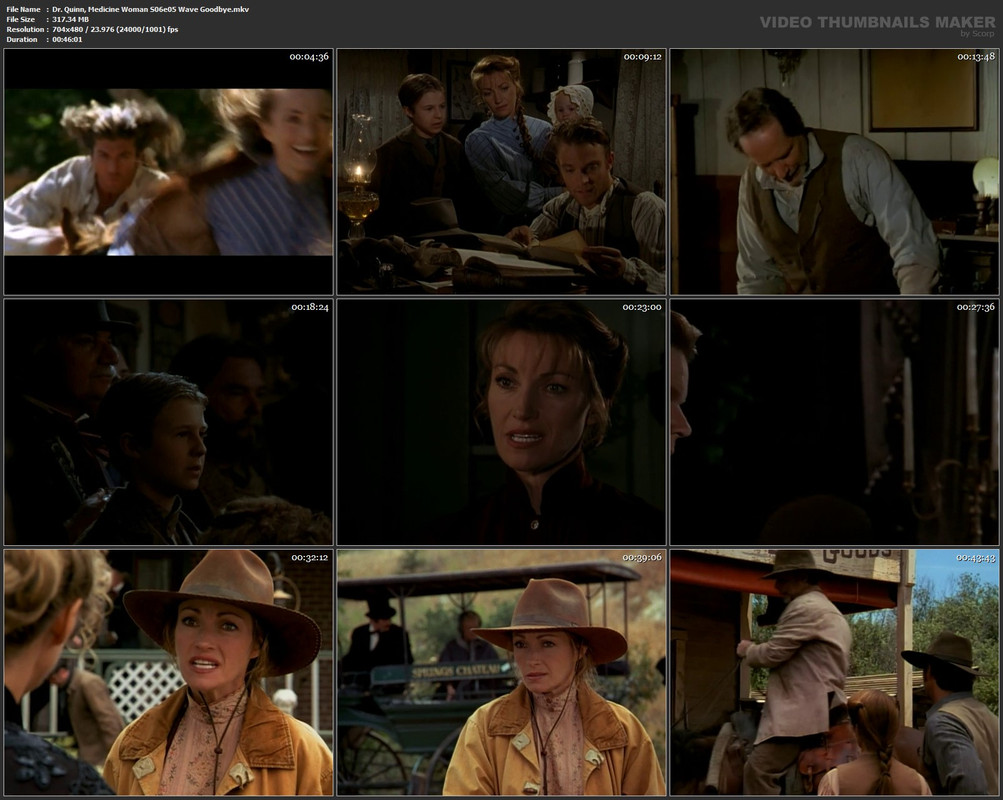Screen dimensions: 1003x800
Task: Select the thumbnail at timestamp 00:27:36
Action: click(835, 422)
